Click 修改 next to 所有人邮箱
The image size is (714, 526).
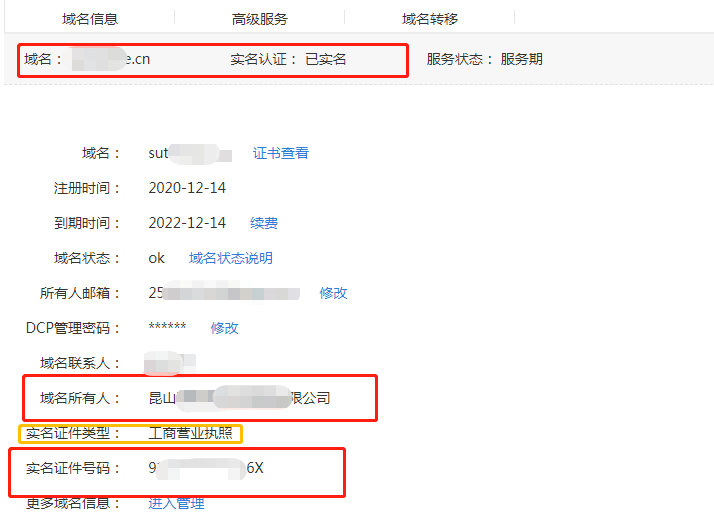(333, 293)
